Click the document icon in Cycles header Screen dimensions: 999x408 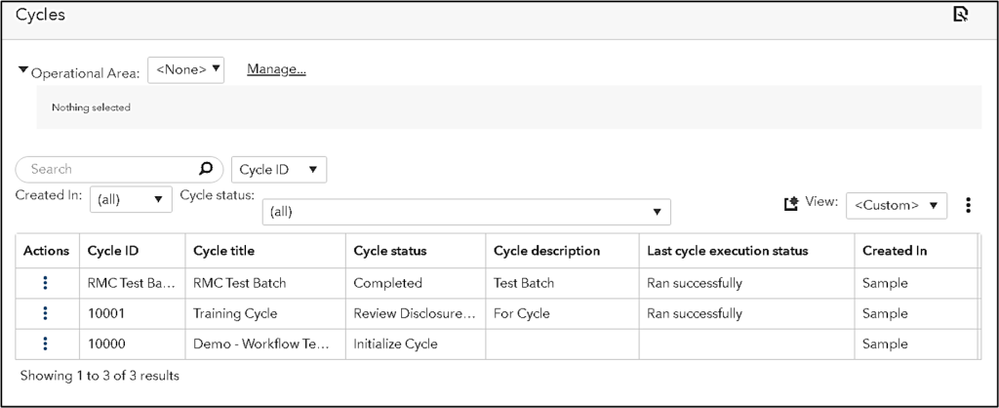point(961,14)
